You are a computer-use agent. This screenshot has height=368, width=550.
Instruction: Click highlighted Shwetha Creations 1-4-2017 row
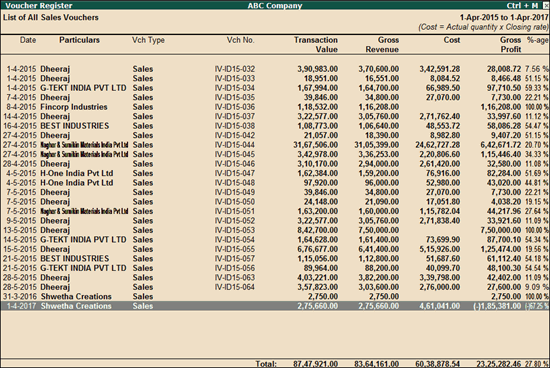(x=275, y=306)
